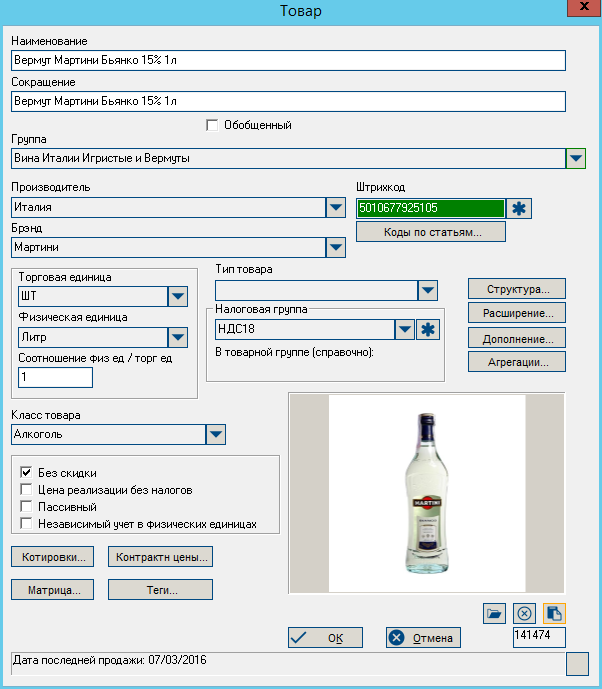Image resolution: width=602 pixels, height=689 pixels.
Task: Click the Сокращение text field
Action: [x=288, y=102]
